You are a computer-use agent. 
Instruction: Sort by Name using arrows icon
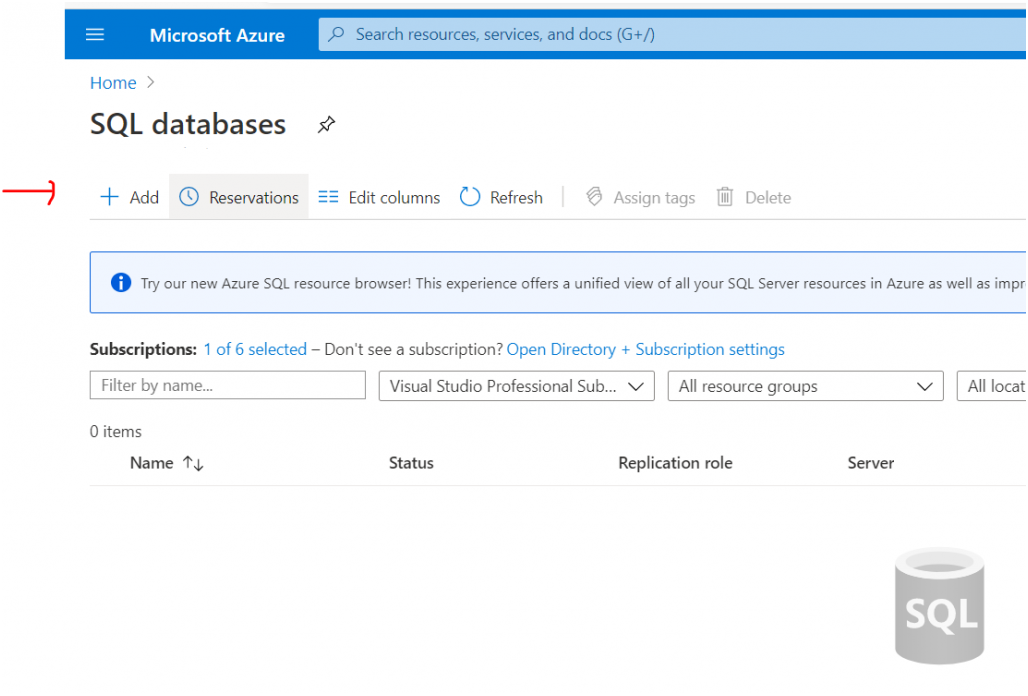pos(193,463)
